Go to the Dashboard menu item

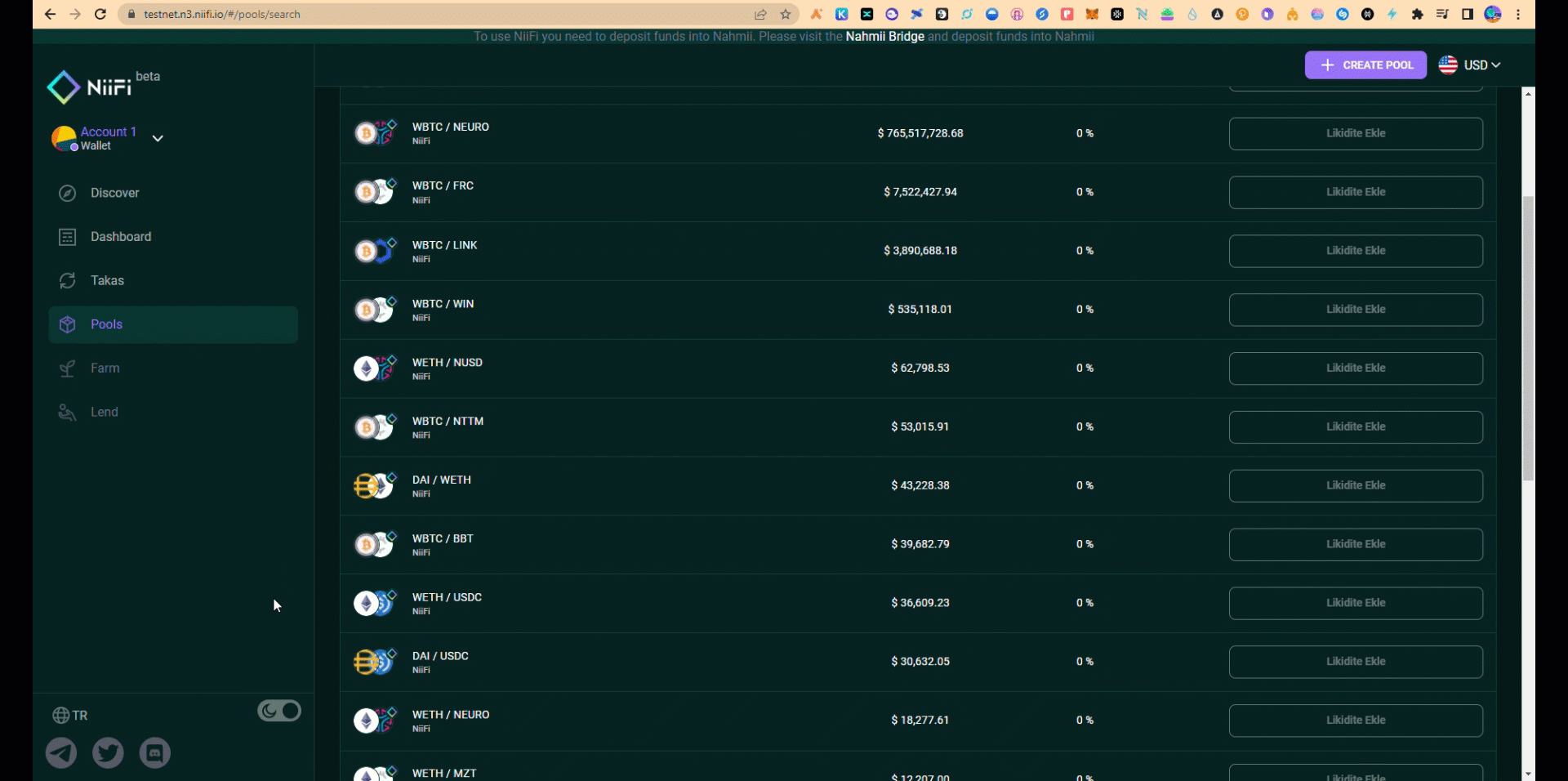pos(173,237)
